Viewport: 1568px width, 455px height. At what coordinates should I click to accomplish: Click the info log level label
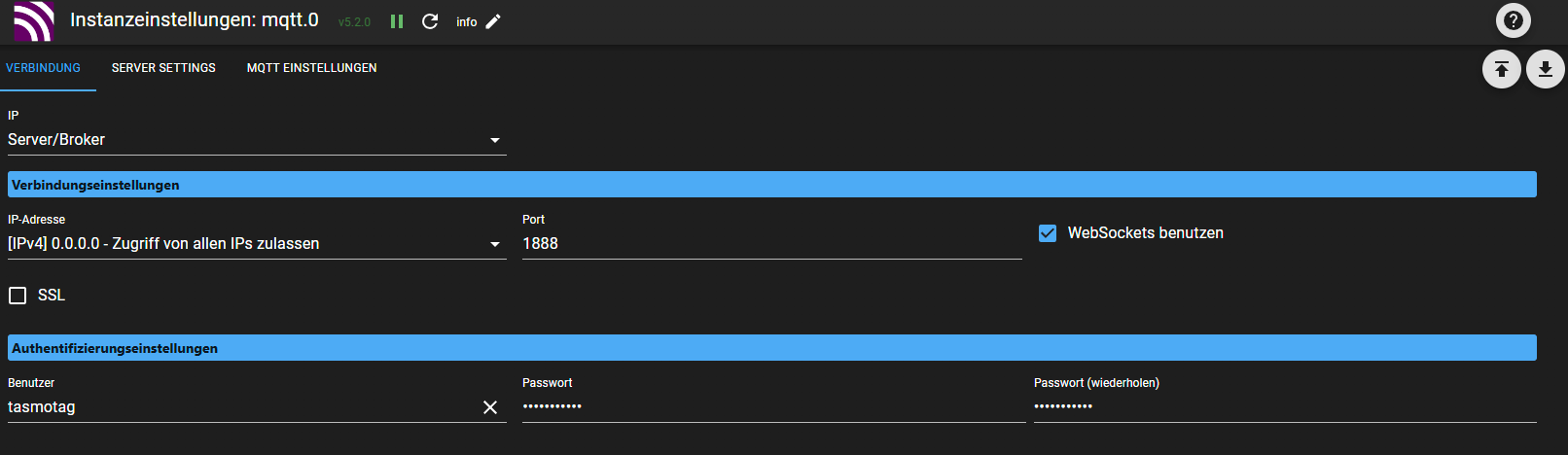point(467,22)
